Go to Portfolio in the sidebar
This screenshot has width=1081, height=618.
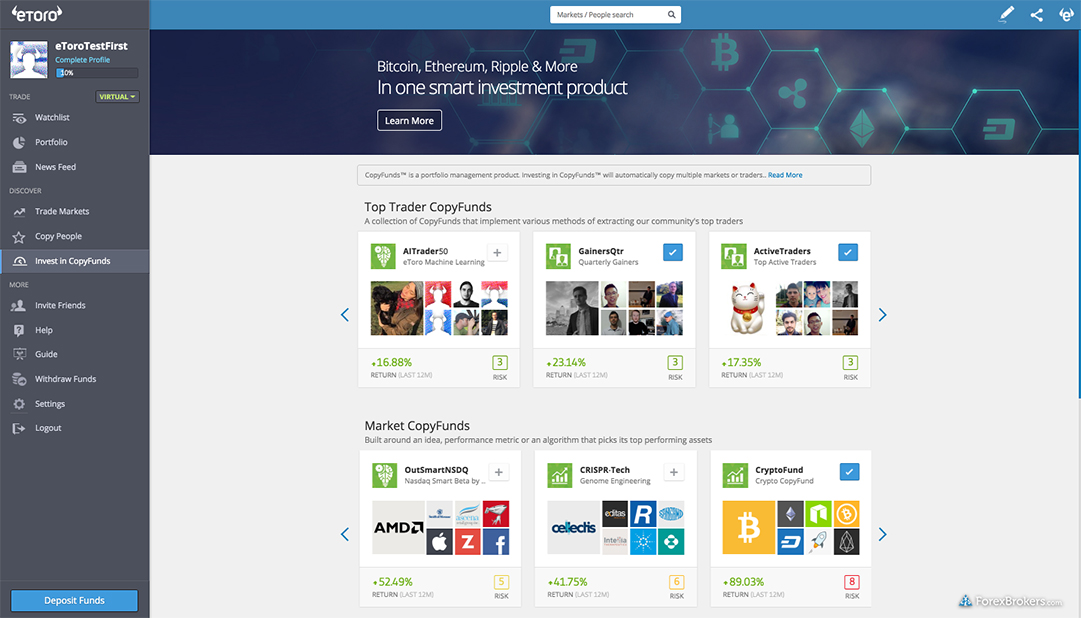pos(74,143)
